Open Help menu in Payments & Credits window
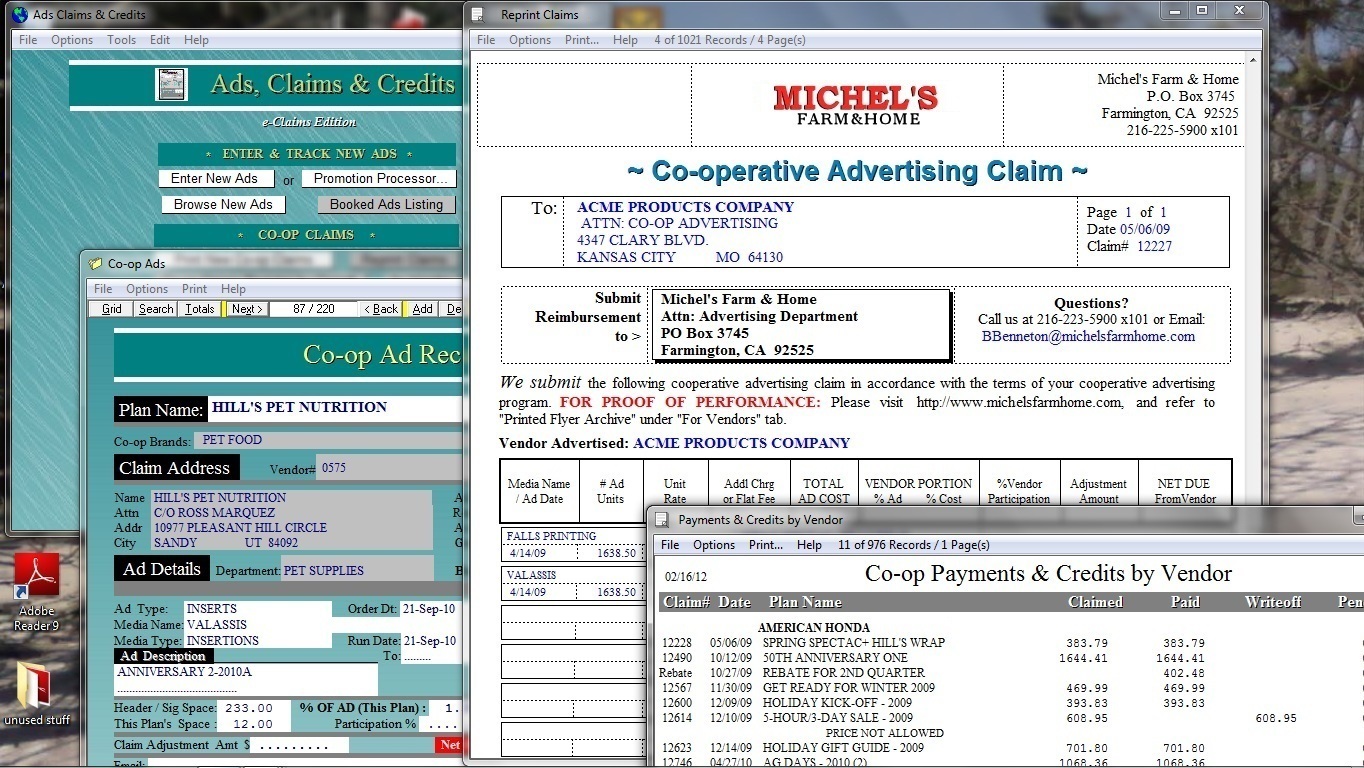 coord(810,545)
